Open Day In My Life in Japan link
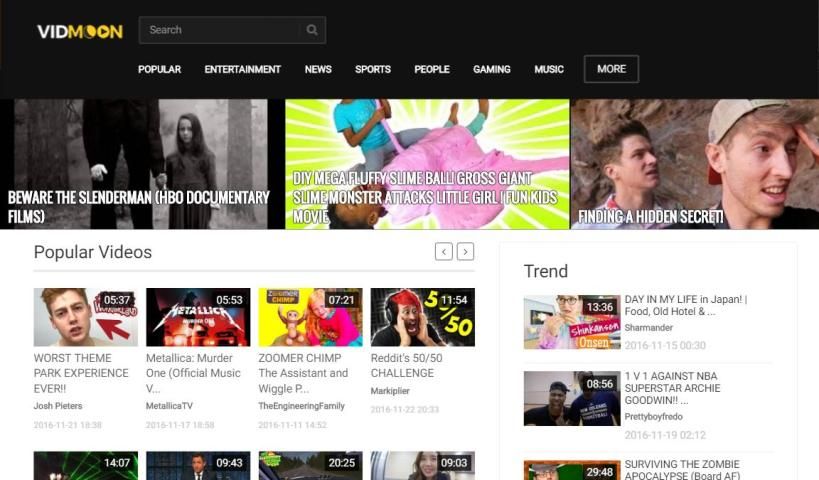The width and height of the screenshot is (819, 480). [685, 305]
